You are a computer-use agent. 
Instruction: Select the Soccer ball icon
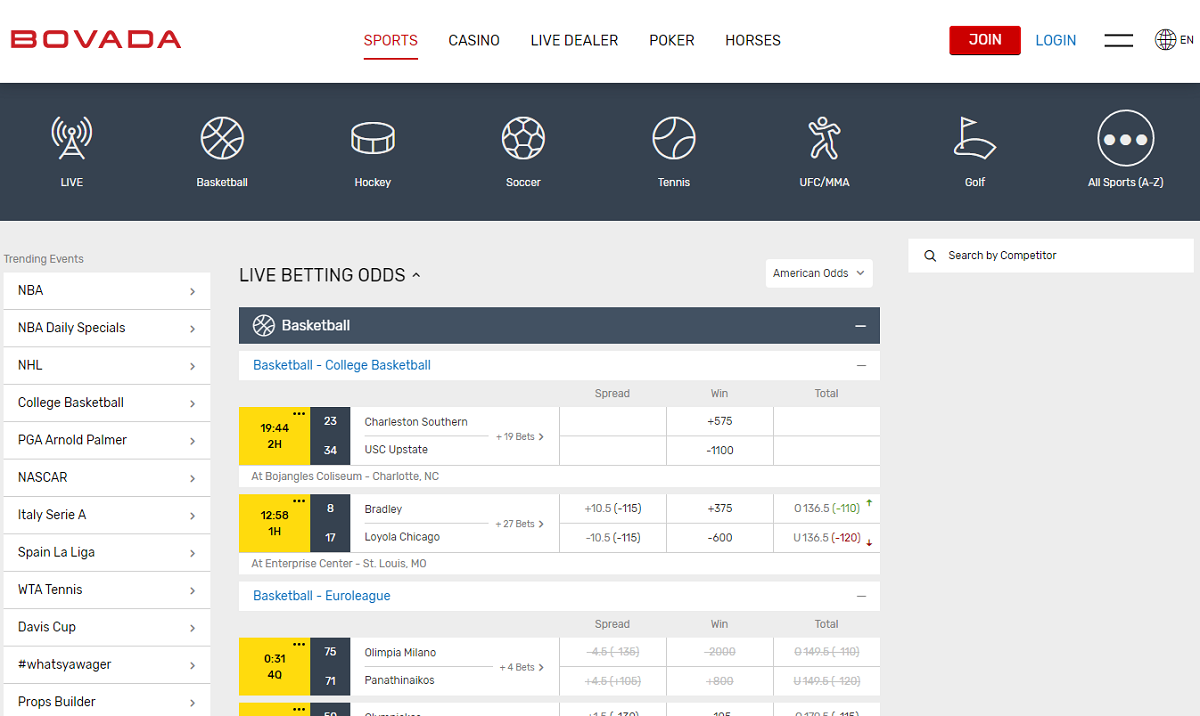[x=523, y=138]
